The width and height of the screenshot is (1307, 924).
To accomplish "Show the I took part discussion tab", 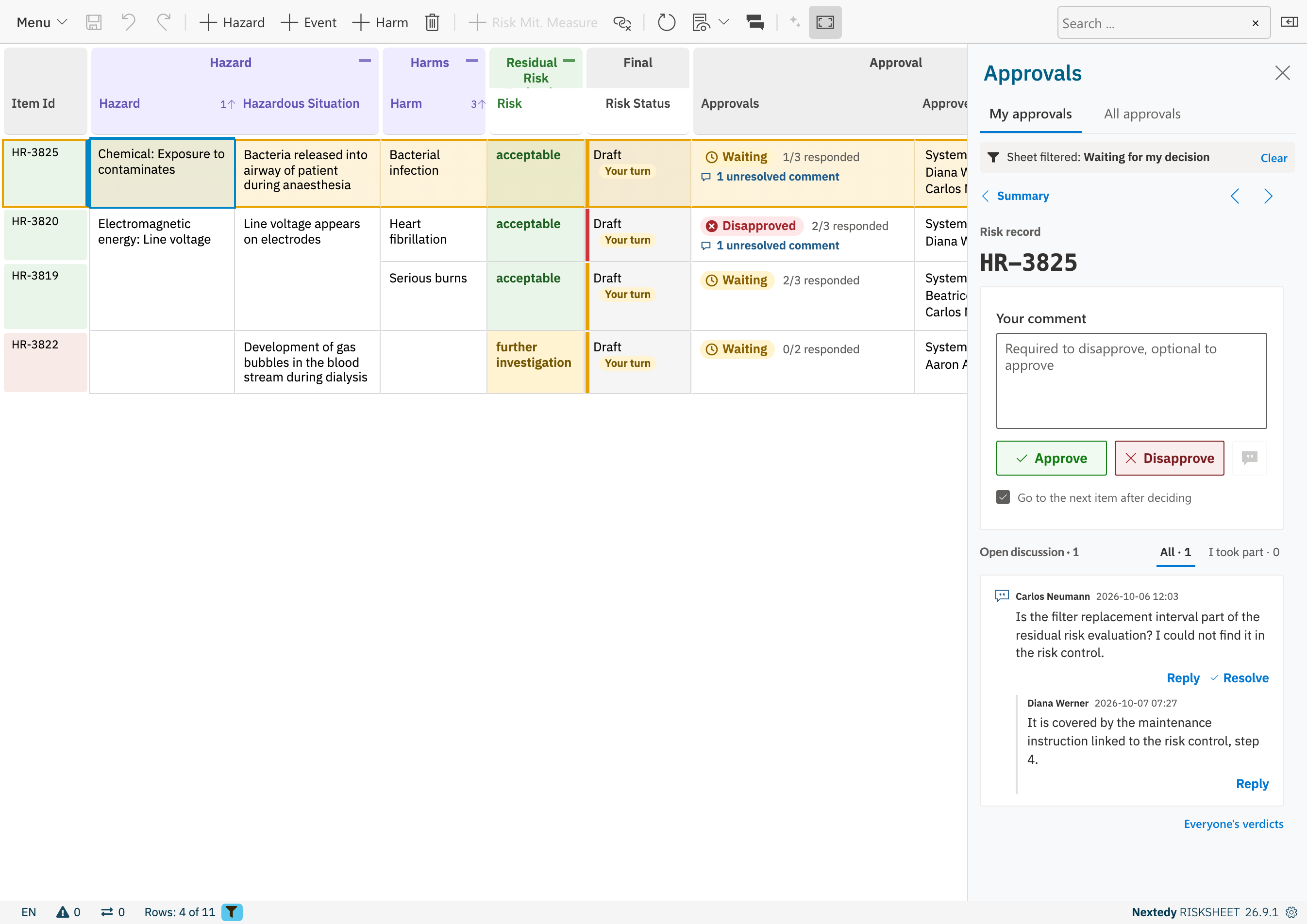I will (x=1244, y=552).
